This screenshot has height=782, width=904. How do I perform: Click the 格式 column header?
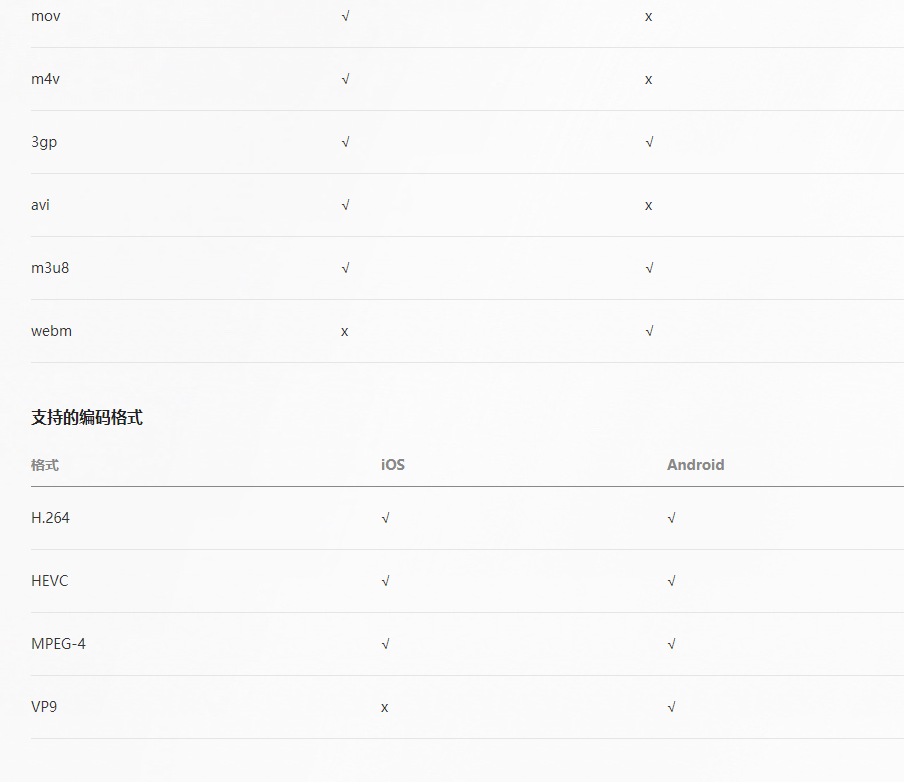(45, 465)
